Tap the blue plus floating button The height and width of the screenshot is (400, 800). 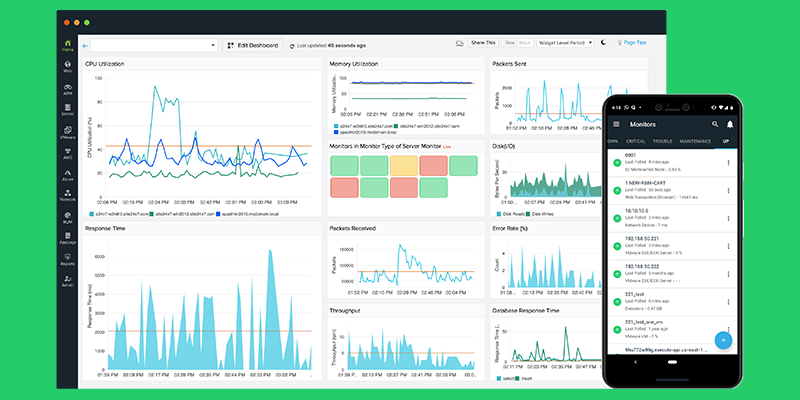pos(723,340)
